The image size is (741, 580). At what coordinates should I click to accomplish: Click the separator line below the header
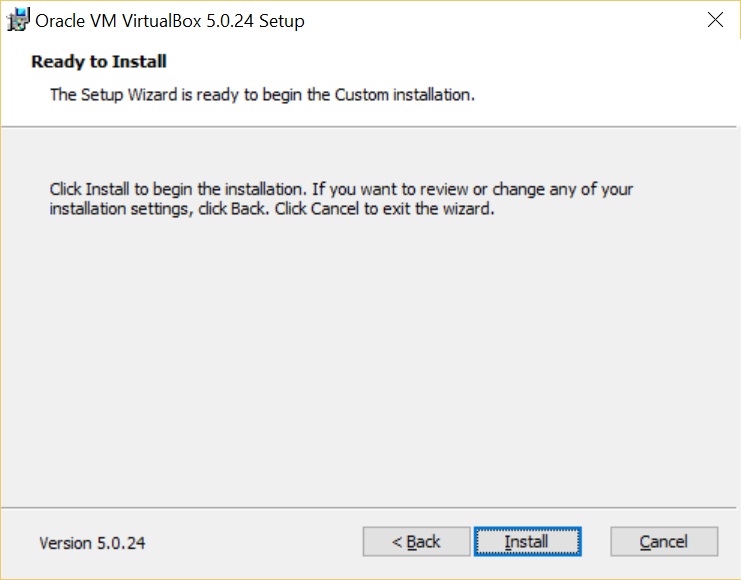click(370, 127)
